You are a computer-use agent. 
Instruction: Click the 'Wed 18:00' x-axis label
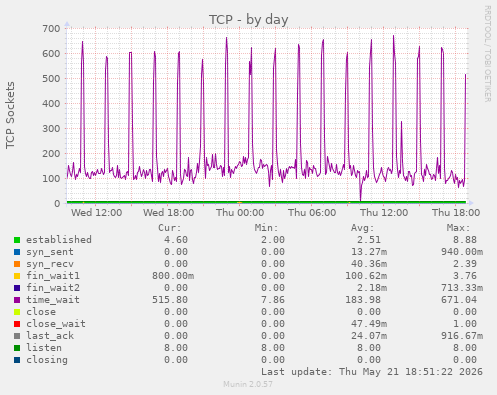pos(169,213)
